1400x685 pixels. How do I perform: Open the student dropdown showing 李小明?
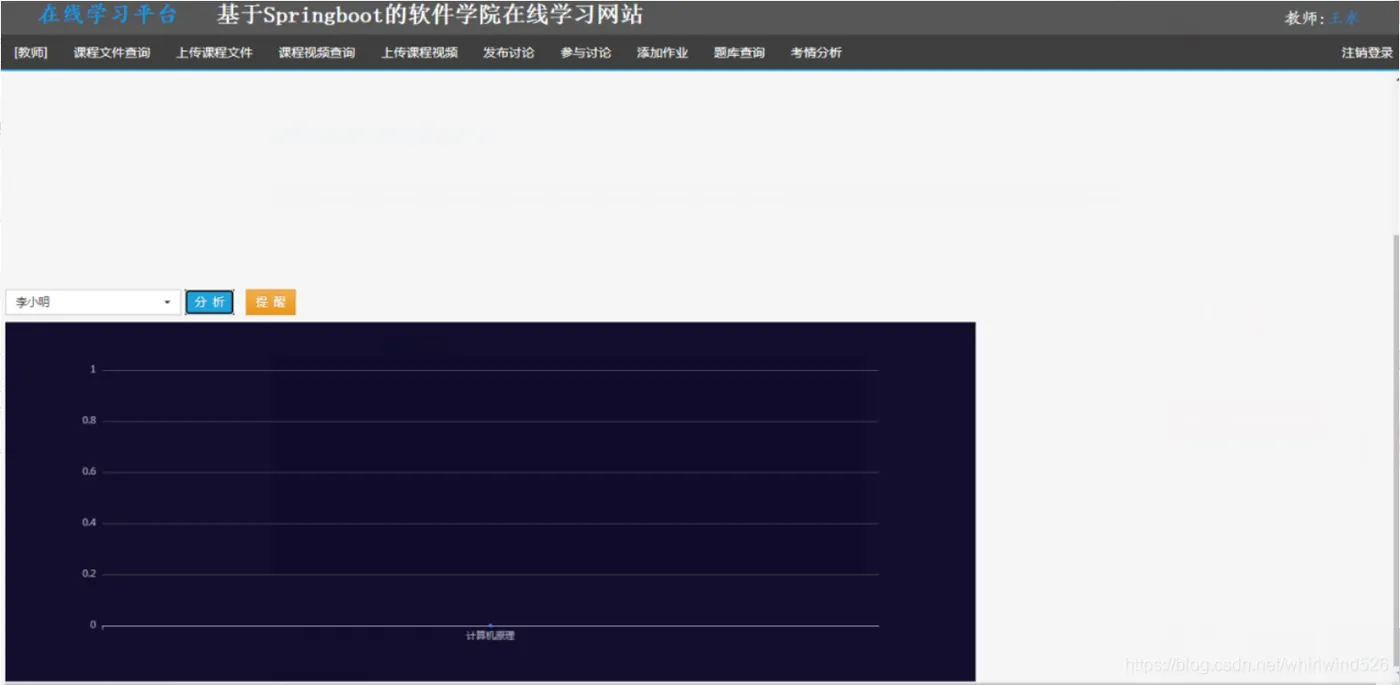point(93,302)
